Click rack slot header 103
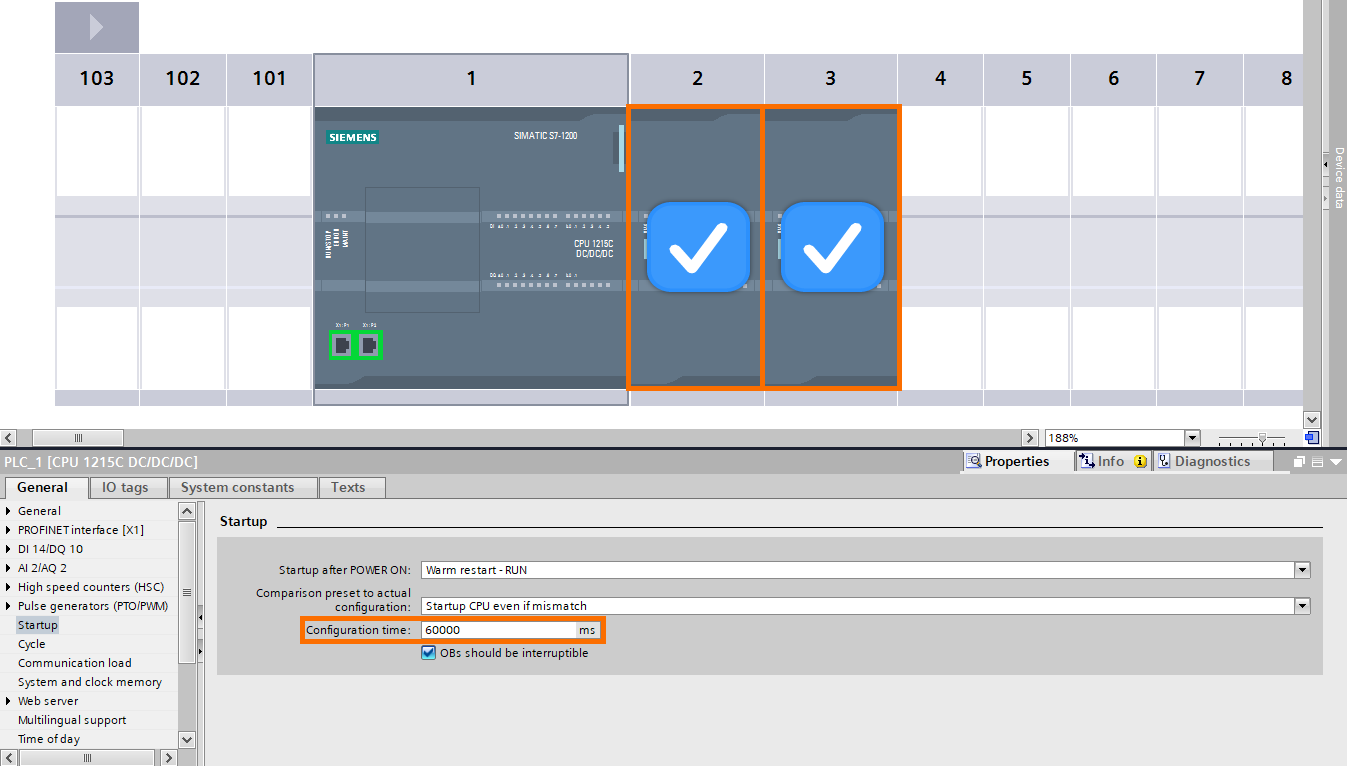Image resolution: width=1347 pixels, height=766 pixels. (97, 79)
